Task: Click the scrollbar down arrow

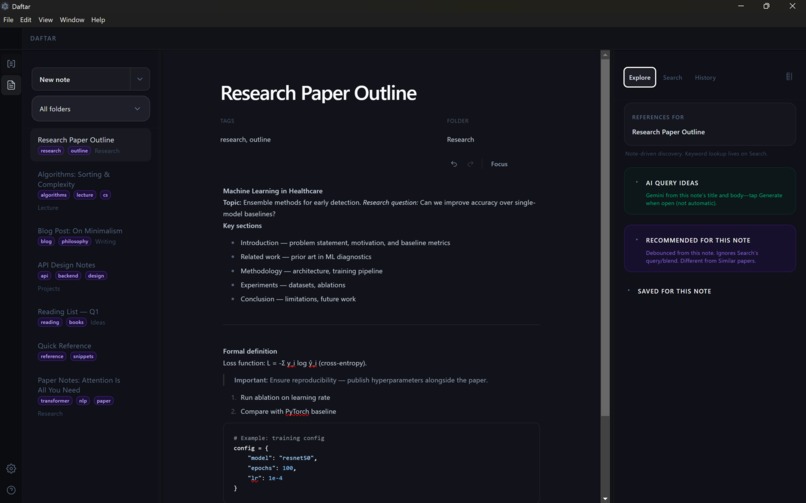Action: tap(605, 498)
